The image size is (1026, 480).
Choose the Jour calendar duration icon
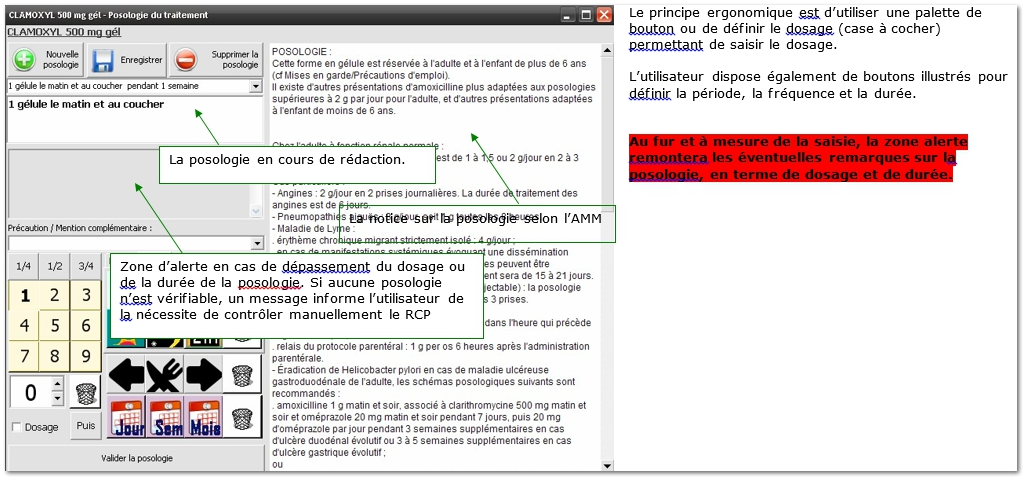click(126, 417)
